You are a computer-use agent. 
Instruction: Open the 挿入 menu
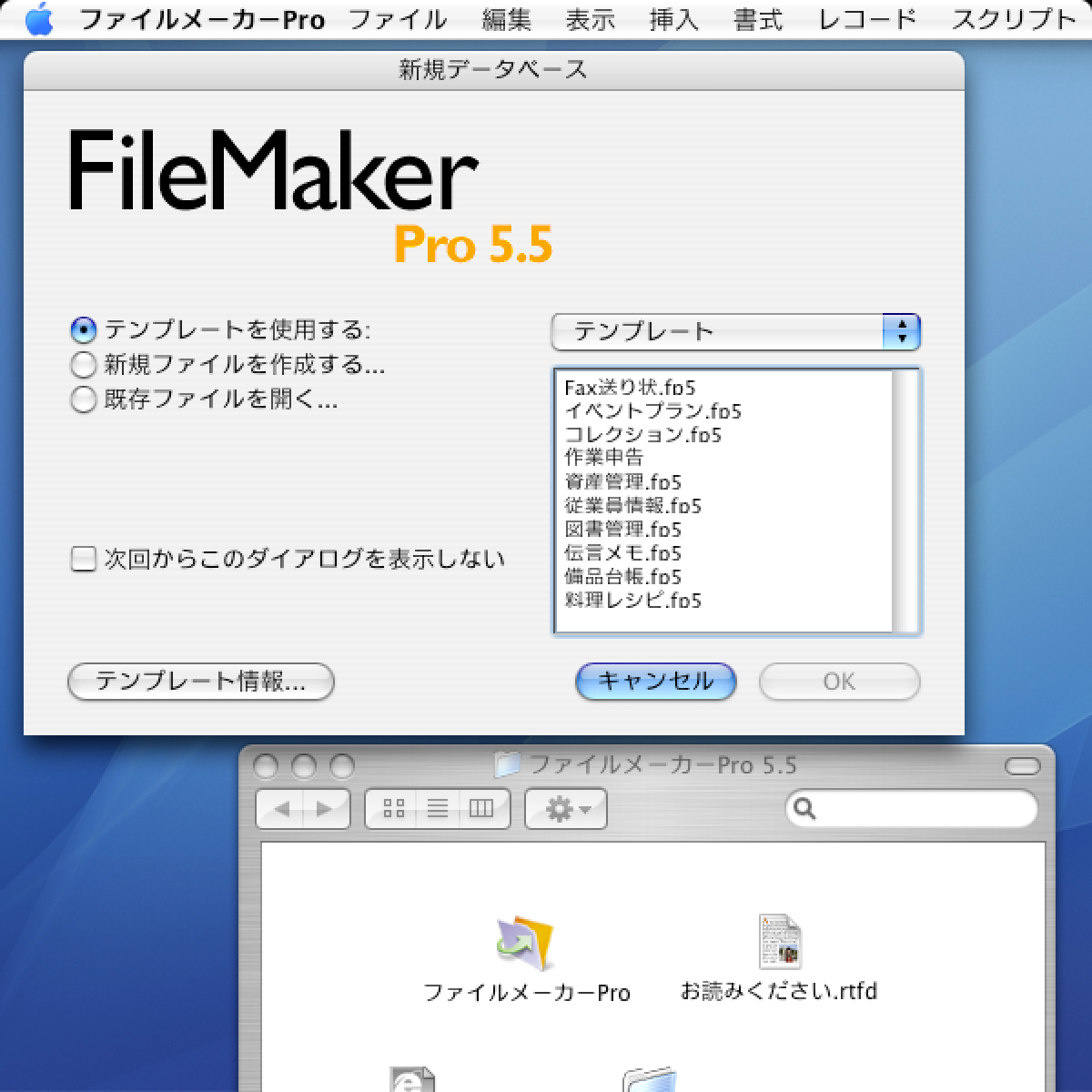tap(673, 20)
